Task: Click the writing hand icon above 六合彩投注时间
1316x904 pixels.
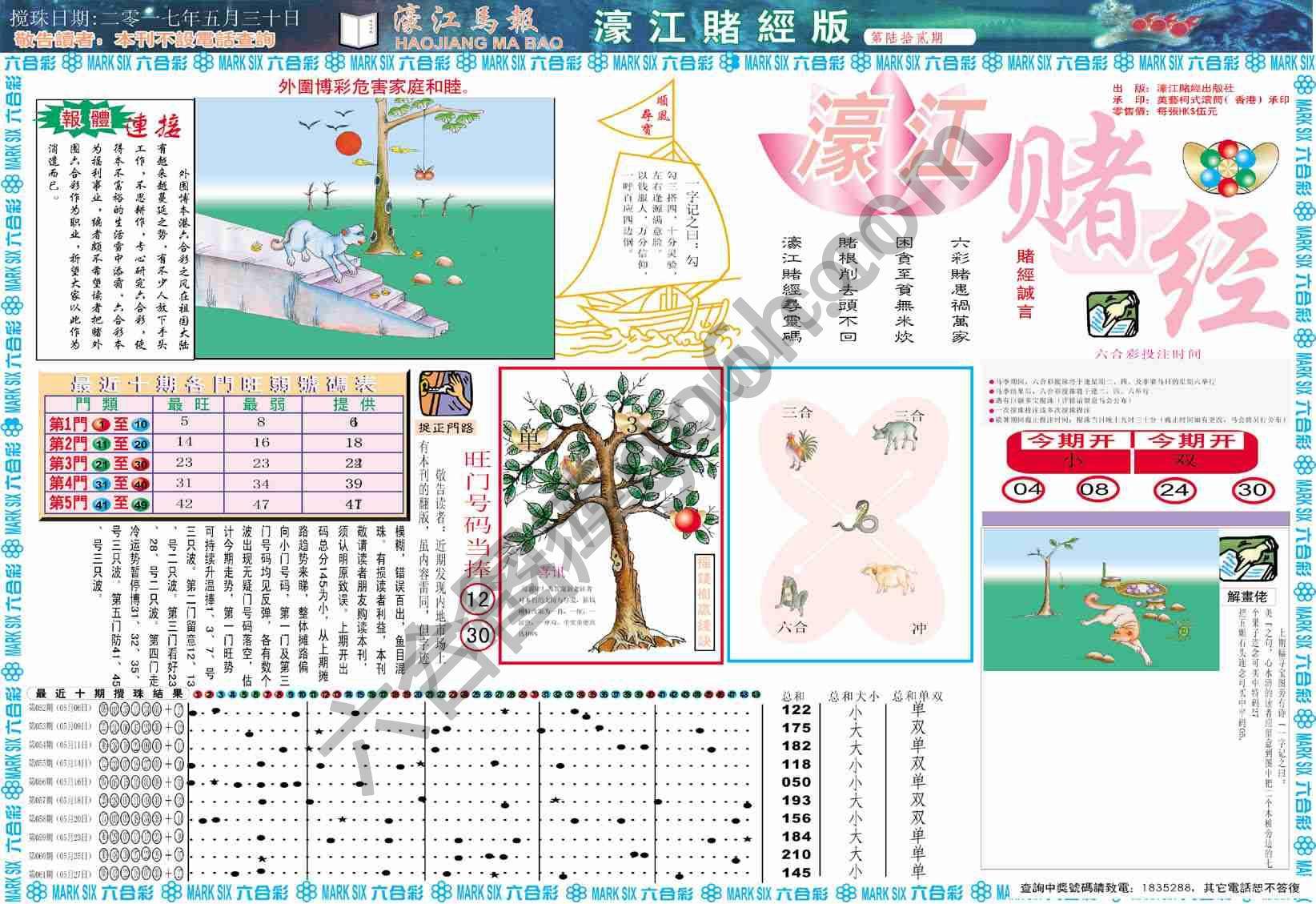Action: [1112, 314]
